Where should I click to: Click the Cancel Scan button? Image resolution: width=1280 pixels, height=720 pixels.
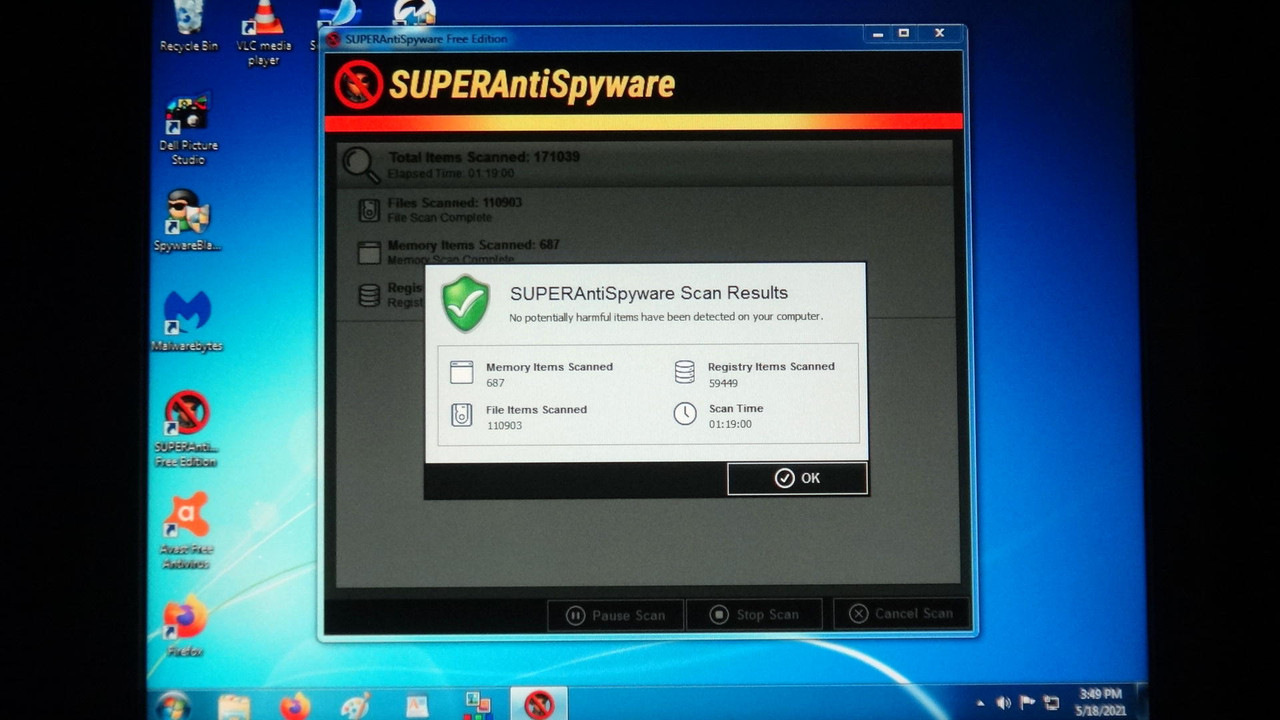click(x=902, y=614)
